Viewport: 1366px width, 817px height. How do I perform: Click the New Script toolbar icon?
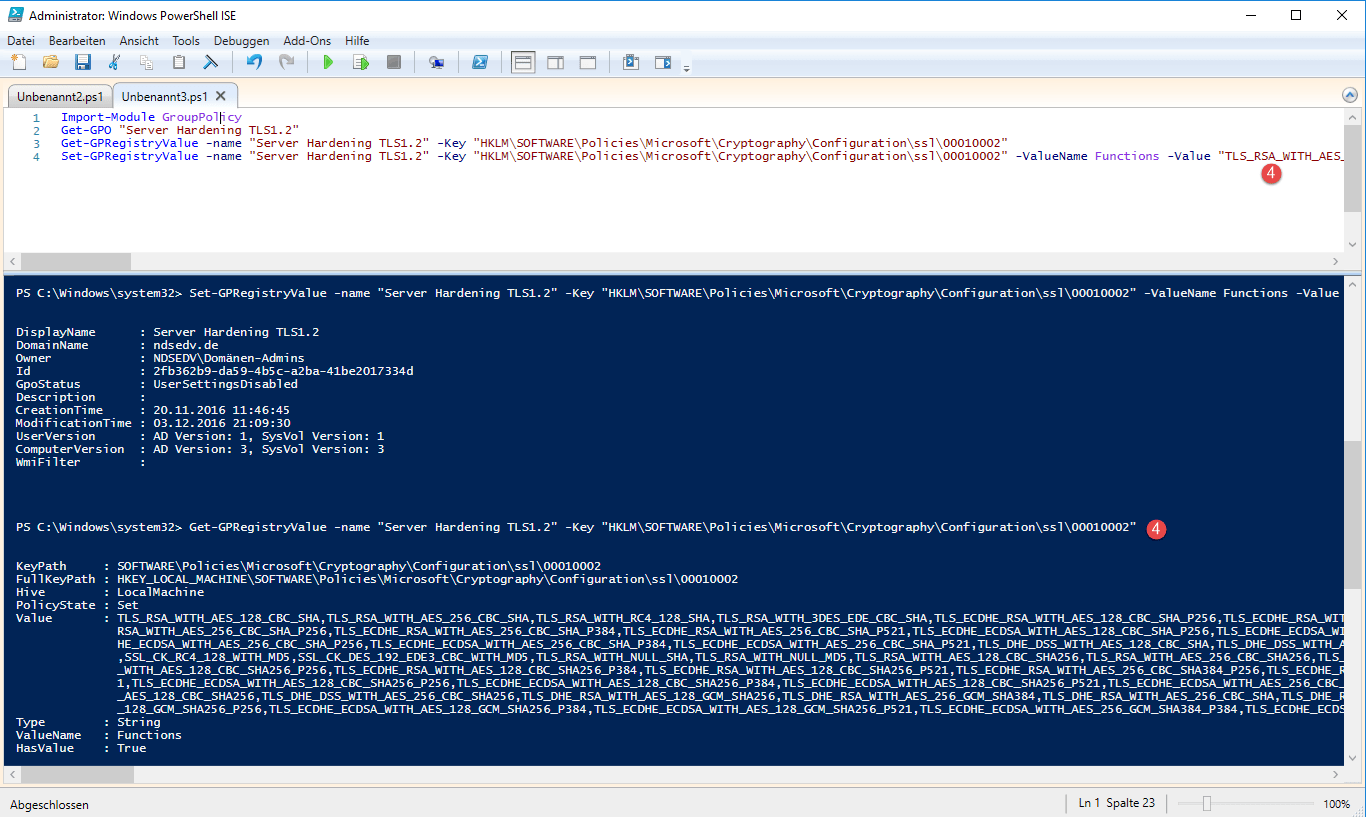19,63
